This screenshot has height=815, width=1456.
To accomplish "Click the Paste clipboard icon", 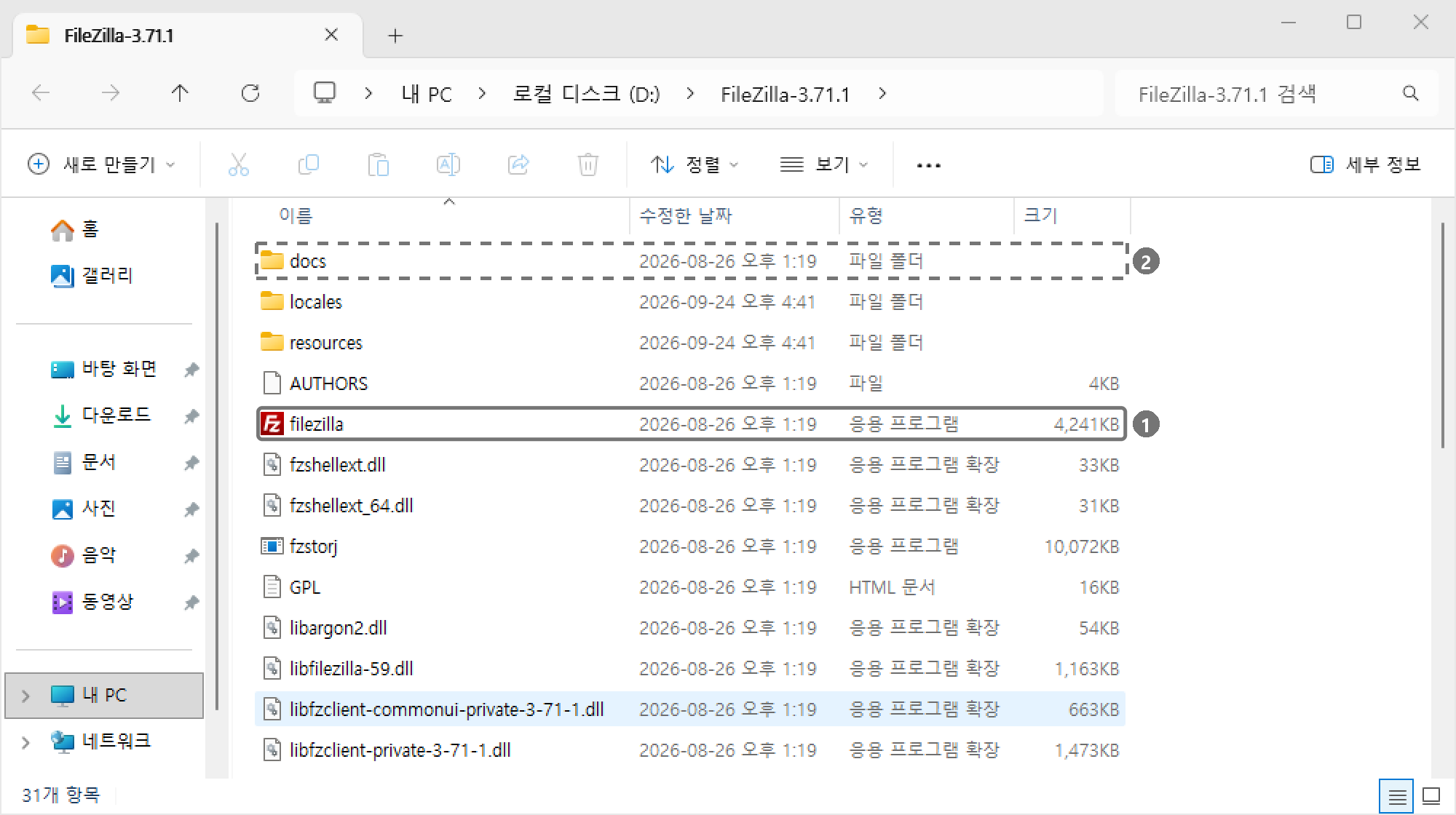I will click(x=379, y=164).
